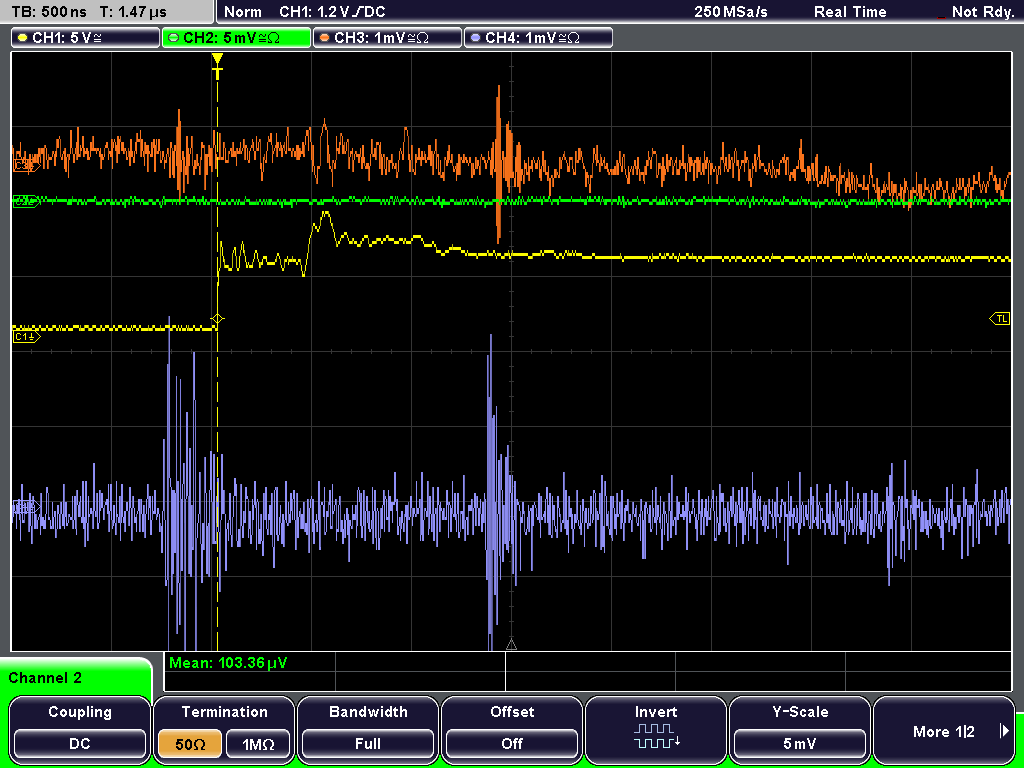Click the T: 1.47 µs trigger time readout
Screen dimensions: 1024x768
tap(134, 12)
